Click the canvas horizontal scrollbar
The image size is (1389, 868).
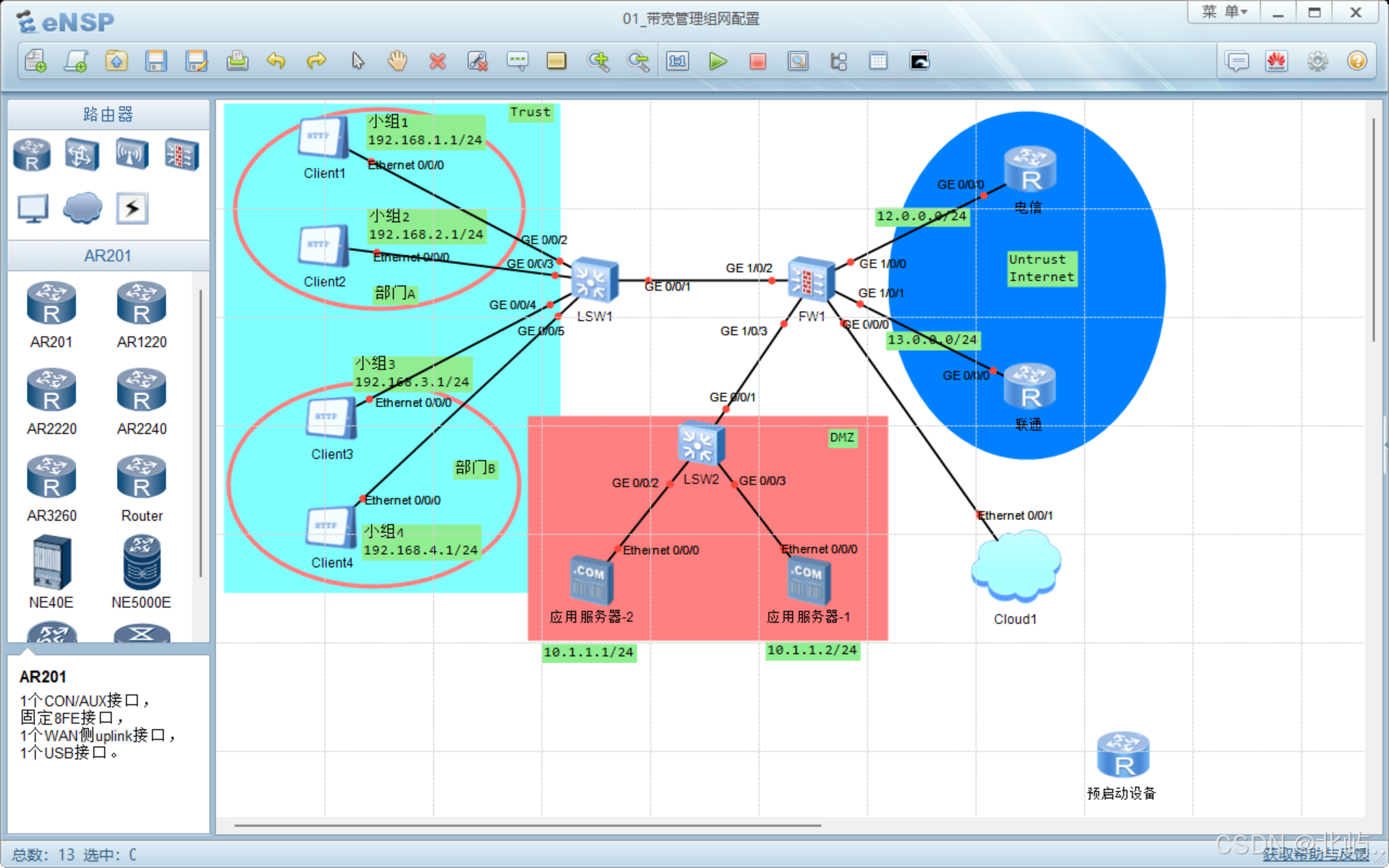coord(528,825)
